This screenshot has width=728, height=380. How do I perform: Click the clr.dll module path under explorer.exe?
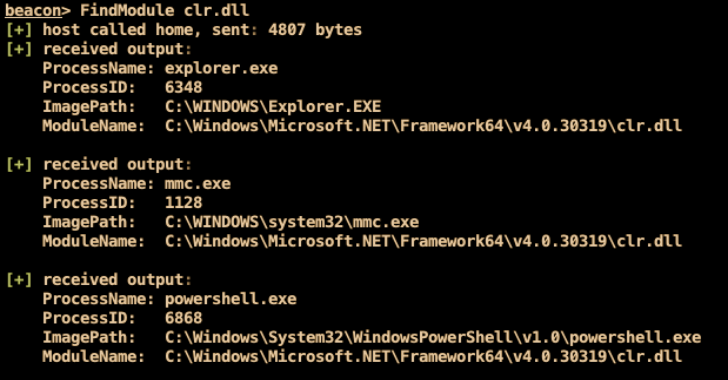click(423, 125)
